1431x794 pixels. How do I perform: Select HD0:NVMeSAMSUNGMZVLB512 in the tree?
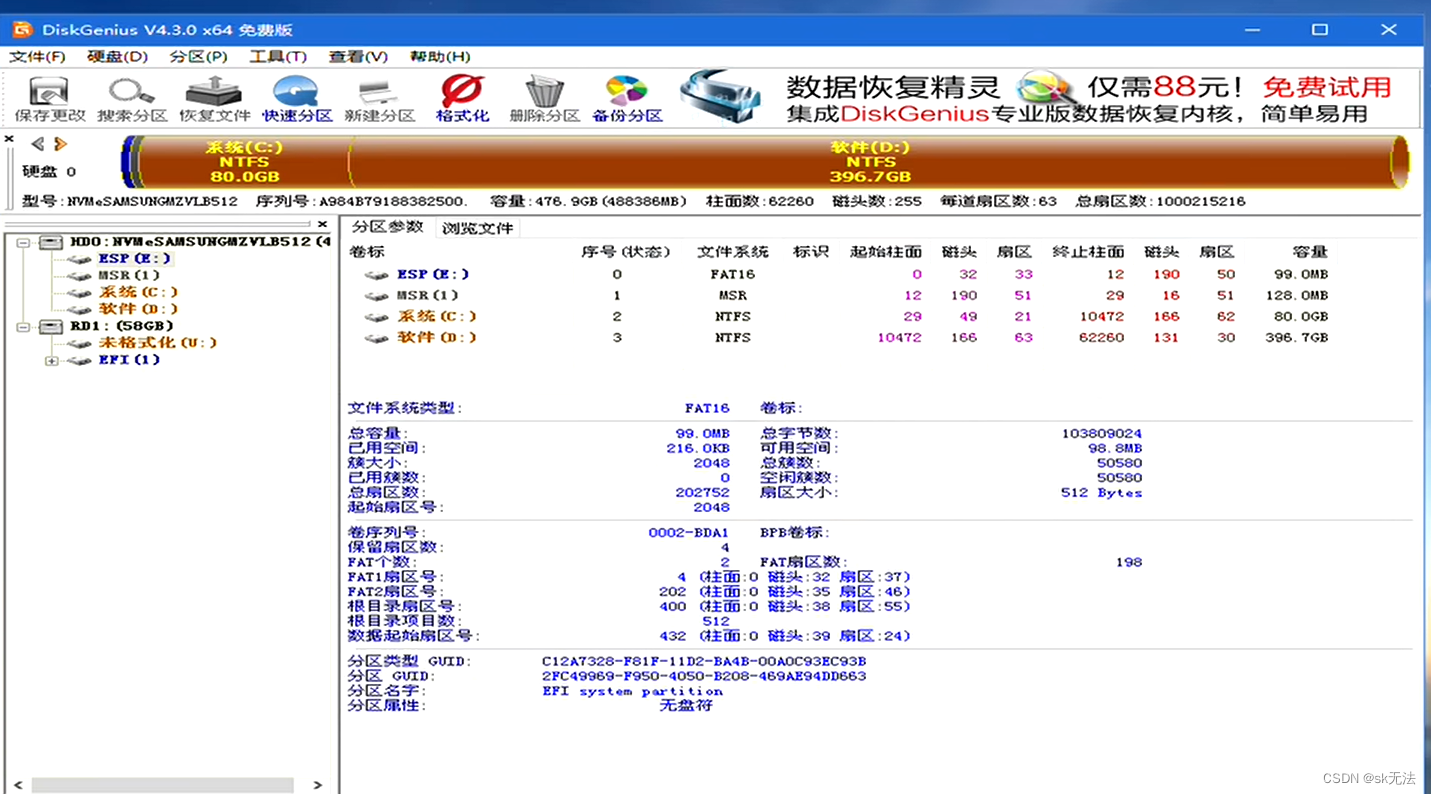[200, 242]
